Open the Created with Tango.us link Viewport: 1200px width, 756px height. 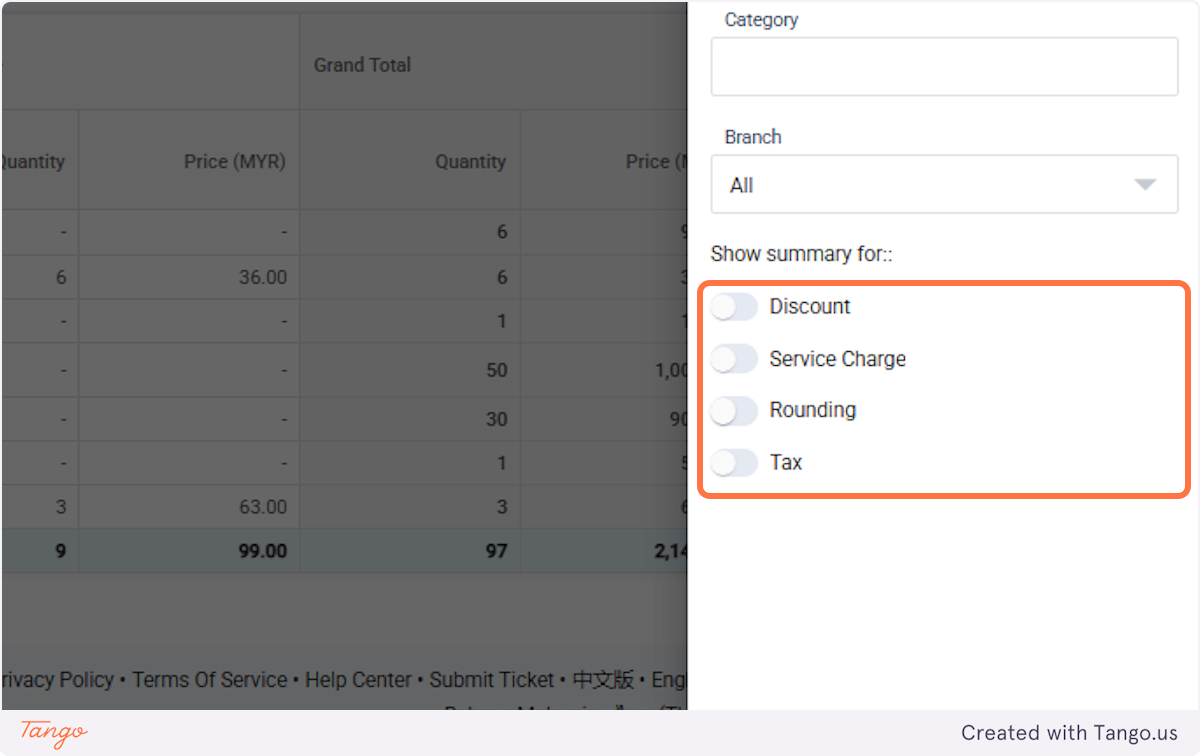[x=1070, y=733]
